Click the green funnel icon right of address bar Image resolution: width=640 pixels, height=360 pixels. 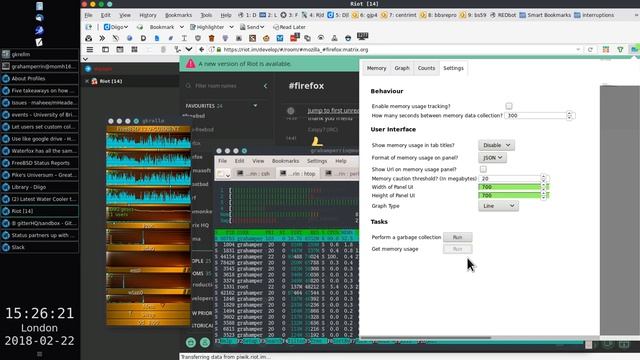(620, 49)
